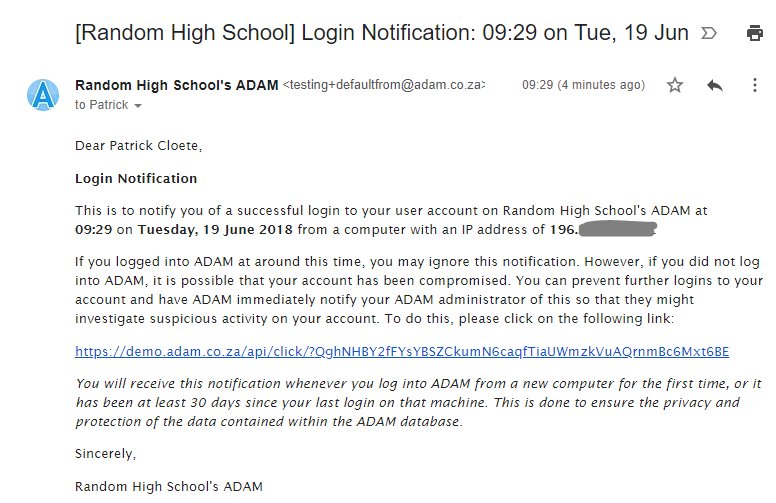776x503 pixels.
Task: Open the sender's blue ADAM avatar
Action: click(44, 94)
